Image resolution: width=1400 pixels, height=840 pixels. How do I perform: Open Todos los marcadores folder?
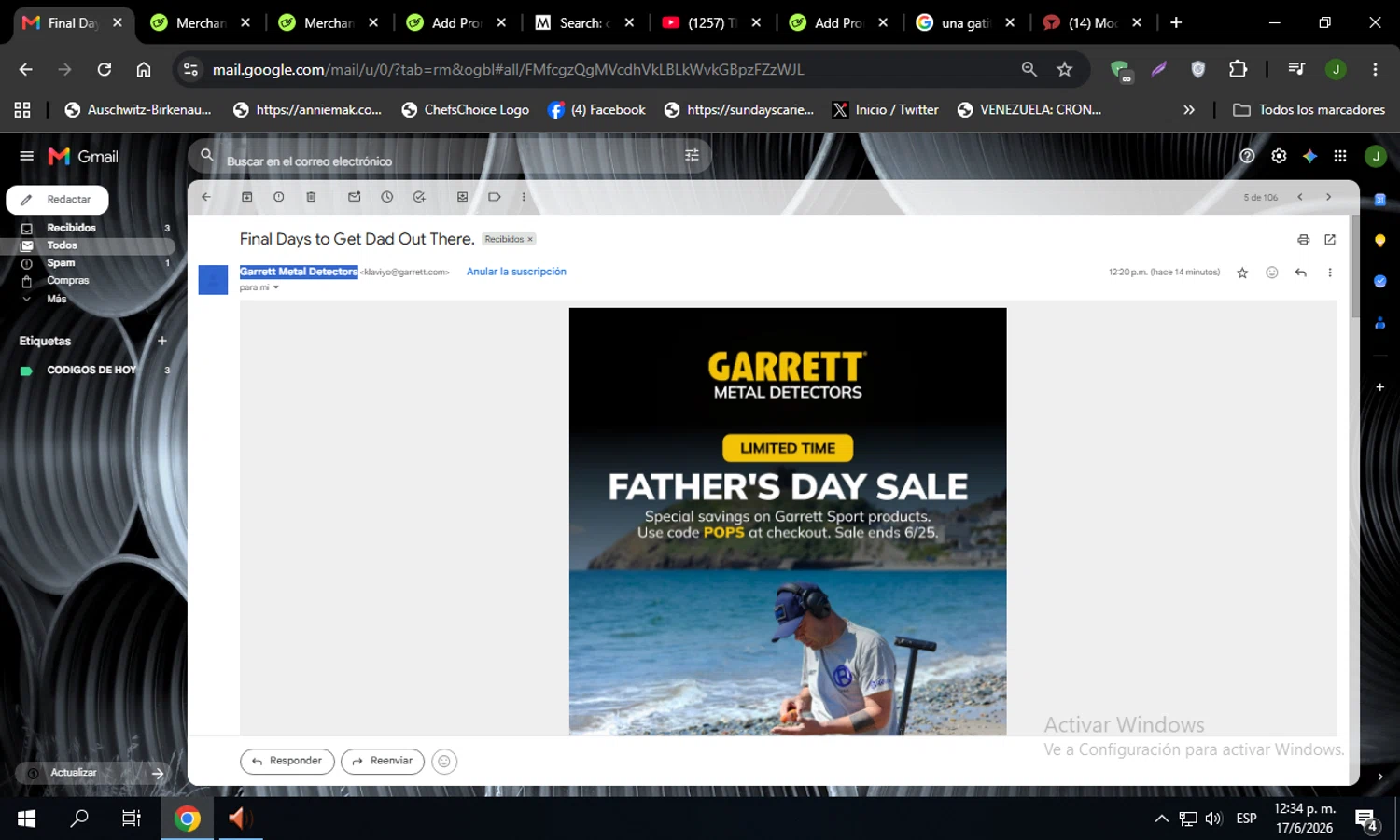[x=1309, y=109]
